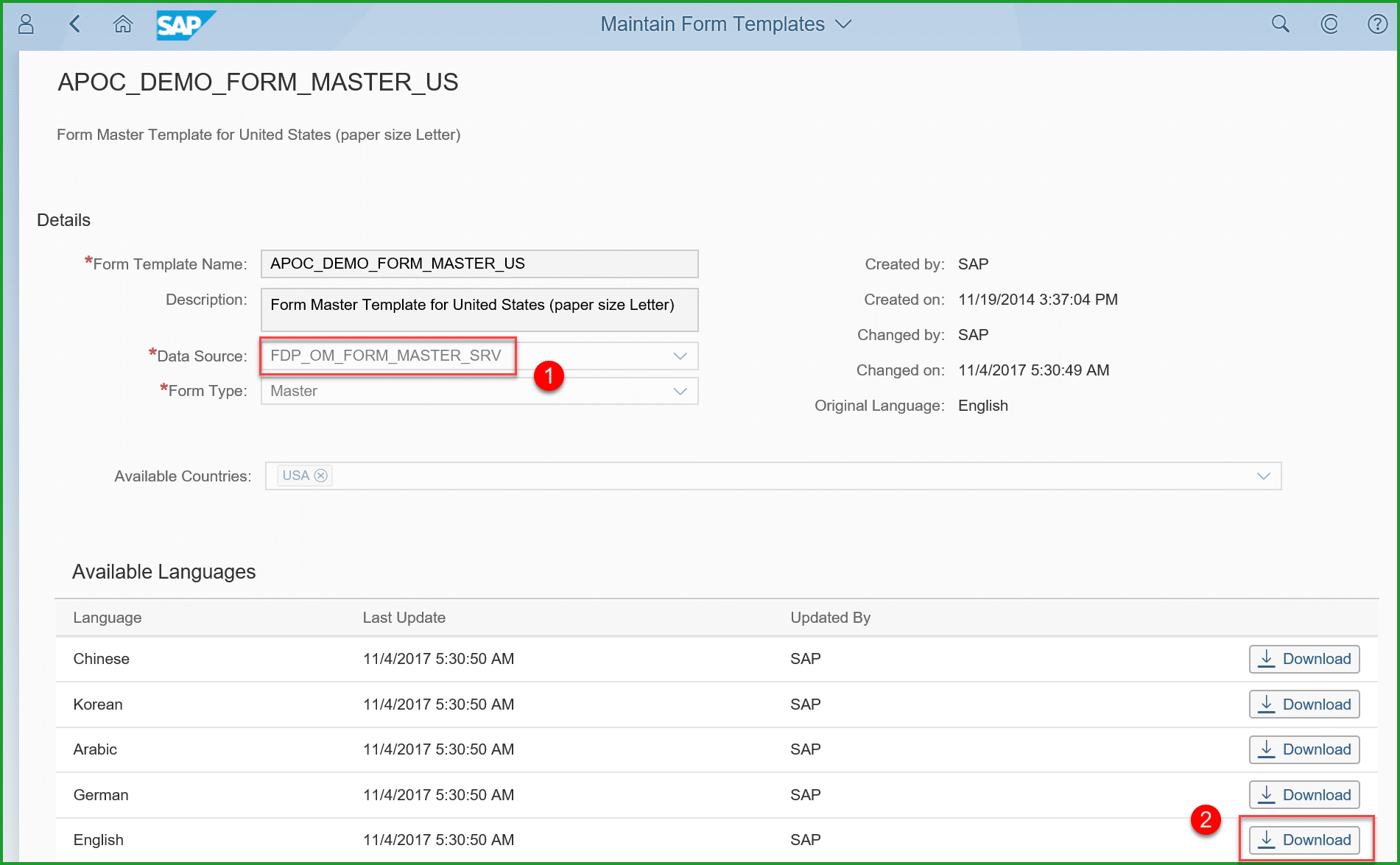Expand the Available Countries dropdown
This screenshot has width=1400, height=865.
point(1263,476)
